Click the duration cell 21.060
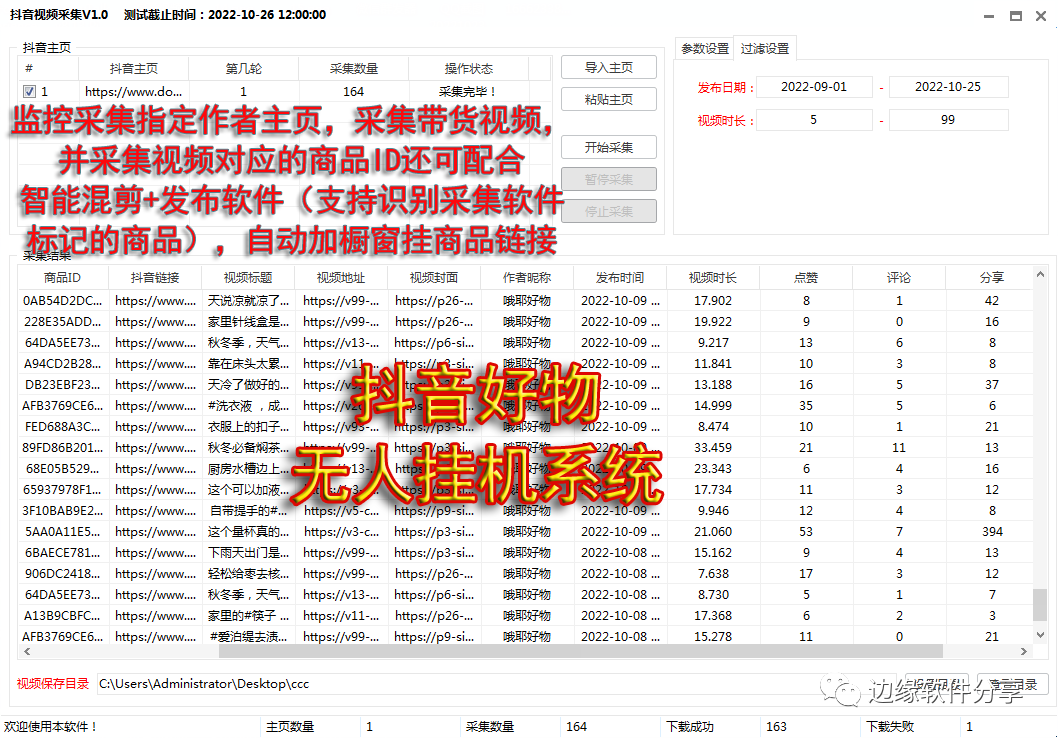Viewport: 1058px width, 738px height. (713, 532)
